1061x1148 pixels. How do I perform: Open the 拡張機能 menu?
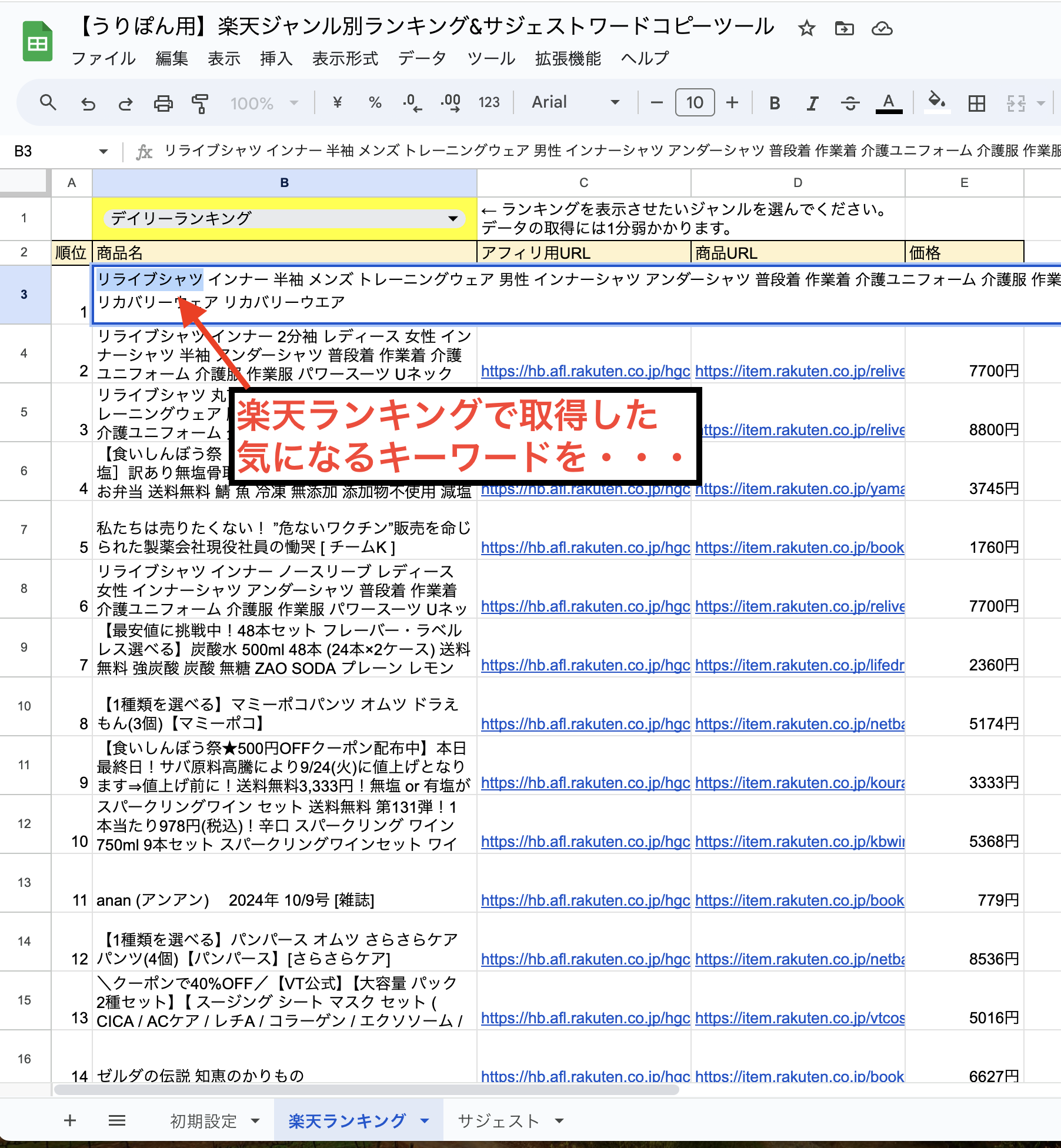(568, 58)
